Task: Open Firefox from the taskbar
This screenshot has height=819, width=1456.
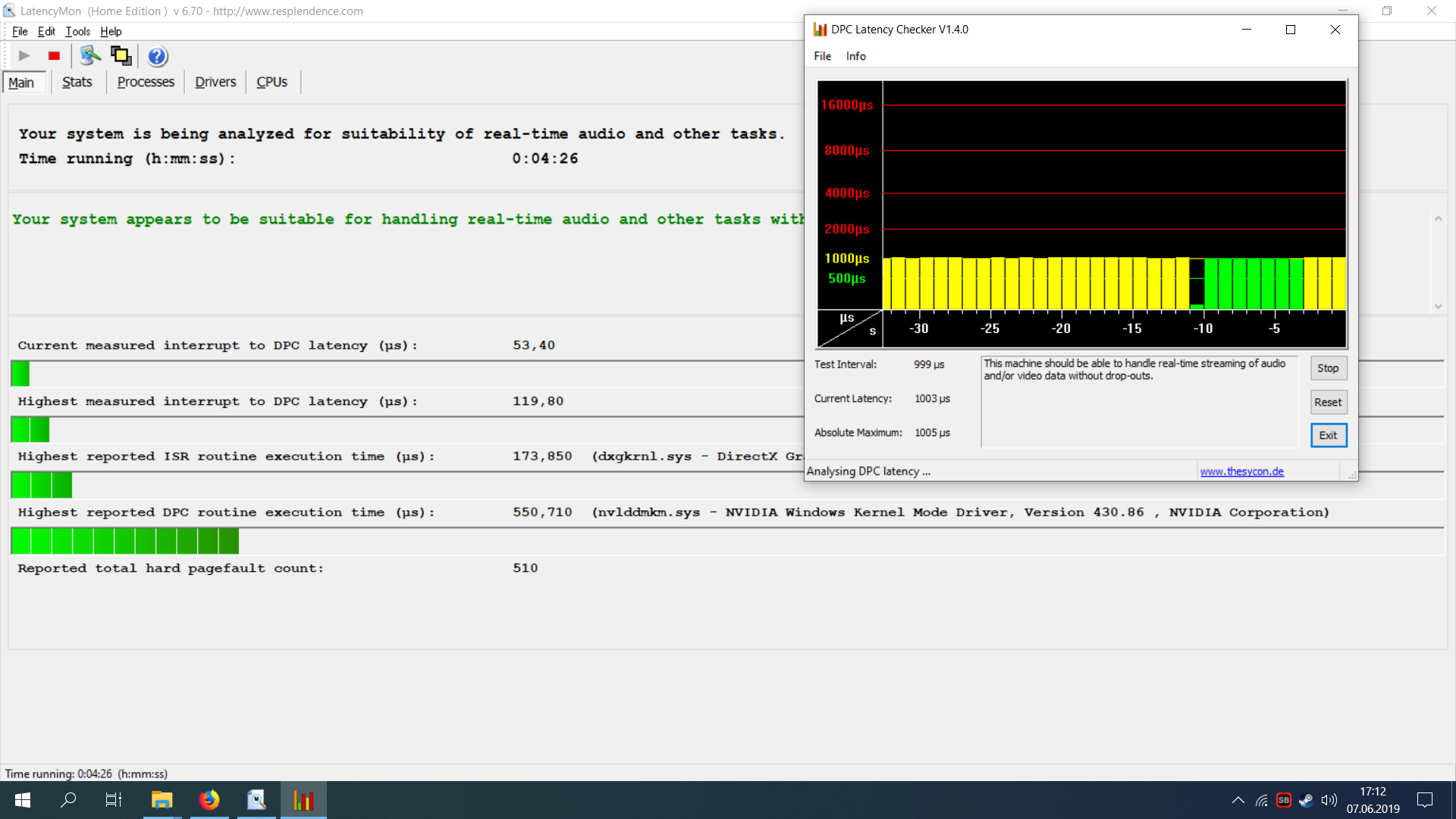Action: 209,800
